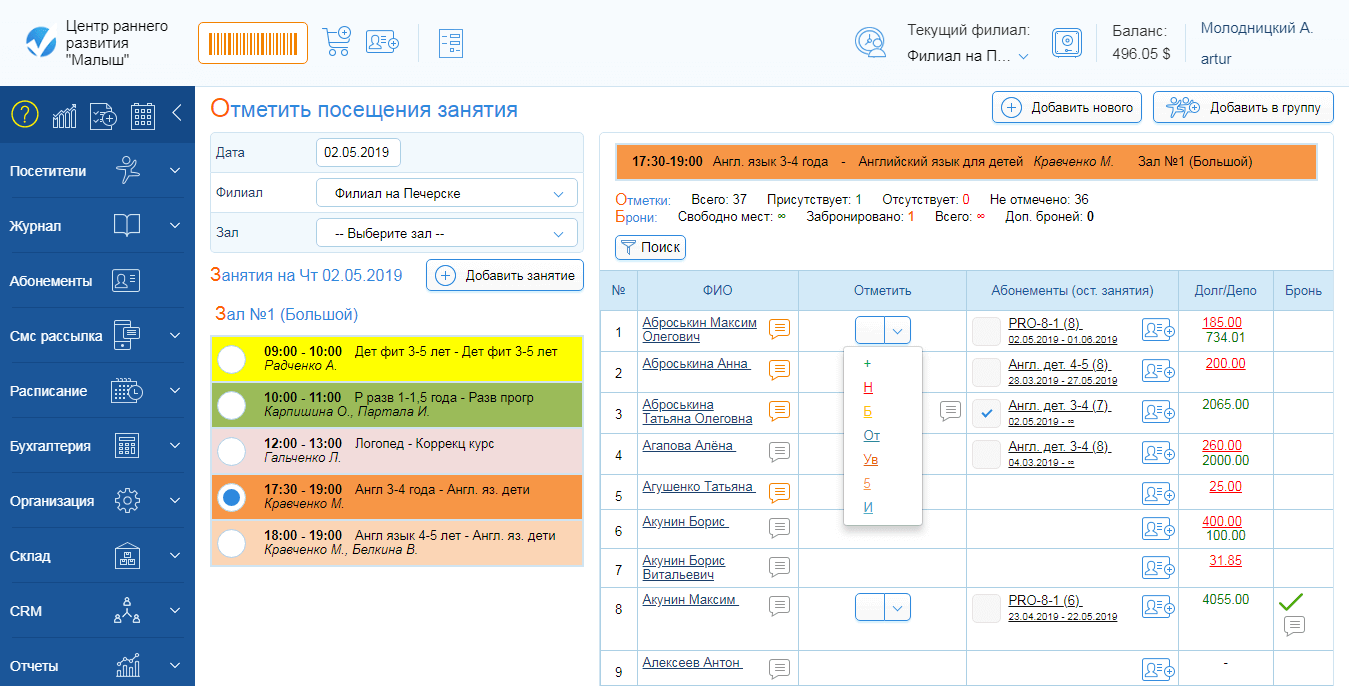The height and width of the screenshot is (686, 1349).
Task: Click the Добавить занятие button
Action: coord(505,275)
